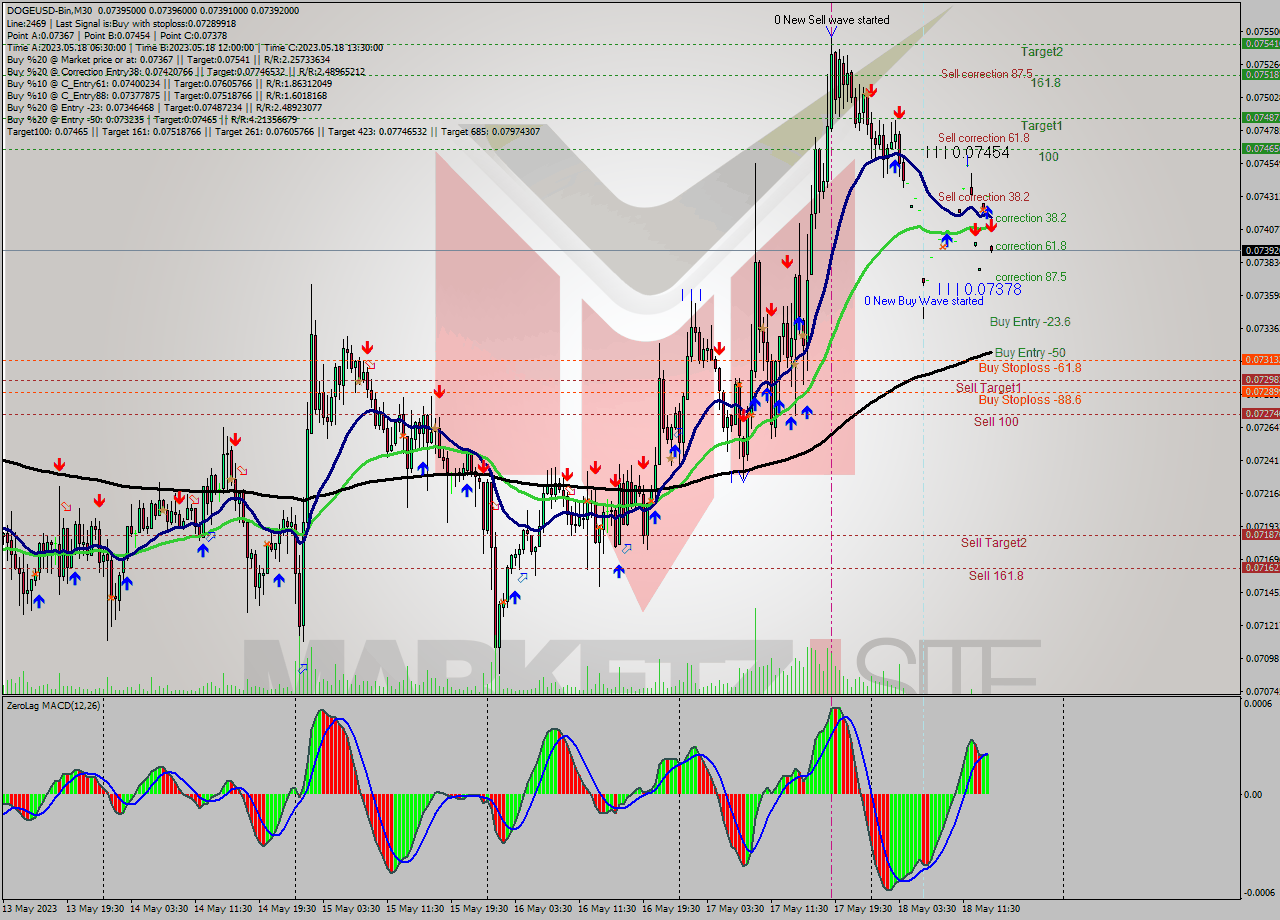Viewport: 1280px width, 920px height.
Task: Select the green 'correction 87.5' label
Action: [1030, 277]
